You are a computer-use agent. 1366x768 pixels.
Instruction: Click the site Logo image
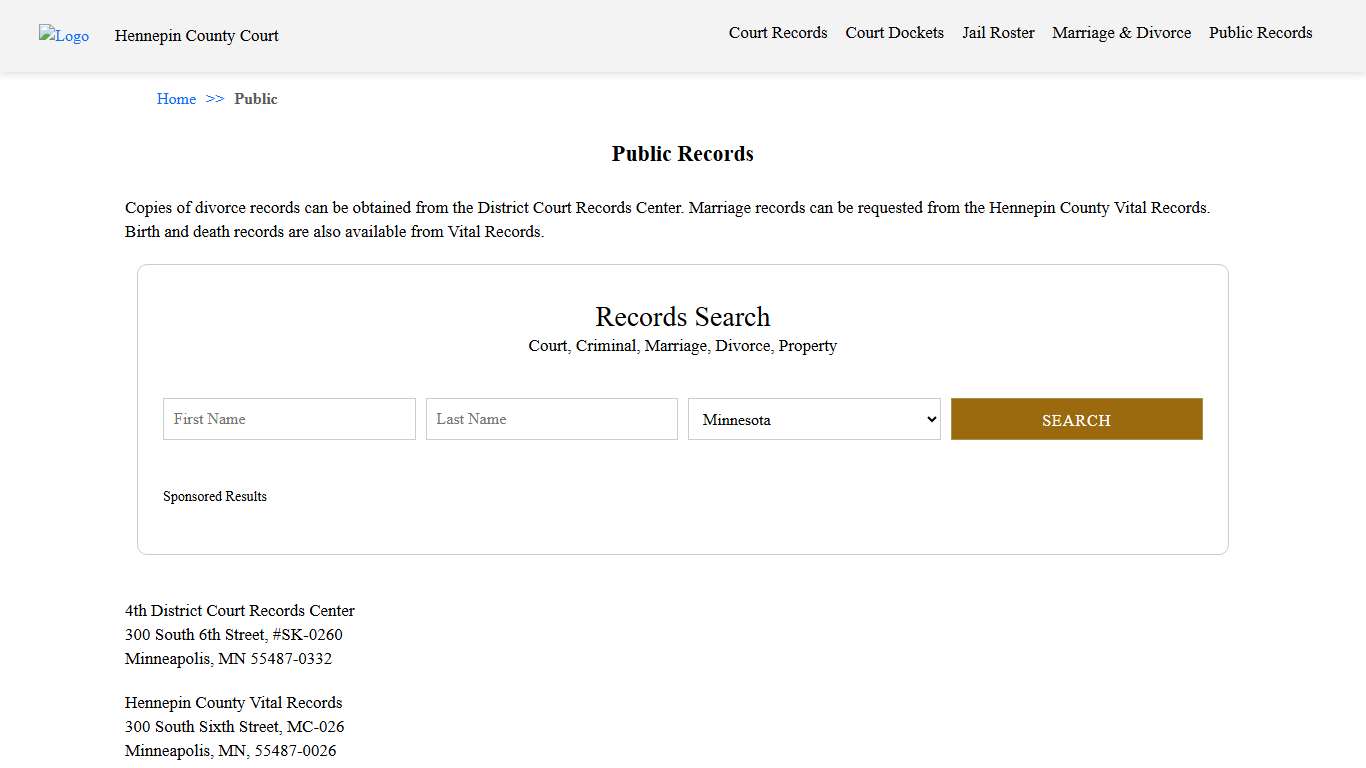click(63, 36)
